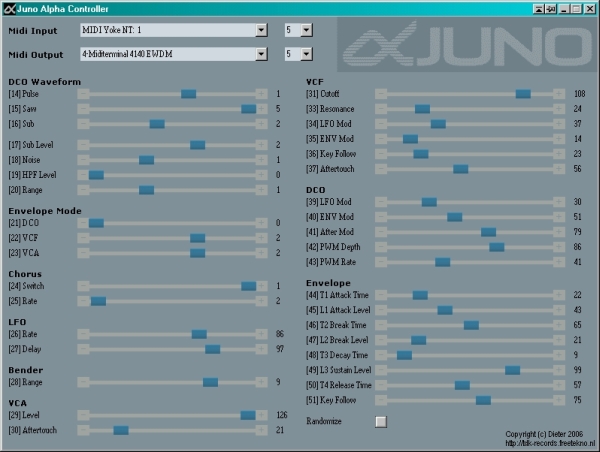Increase Resonance with its plus button
Image resolution: width=600 pixels, height=452 pixels.
559,109
